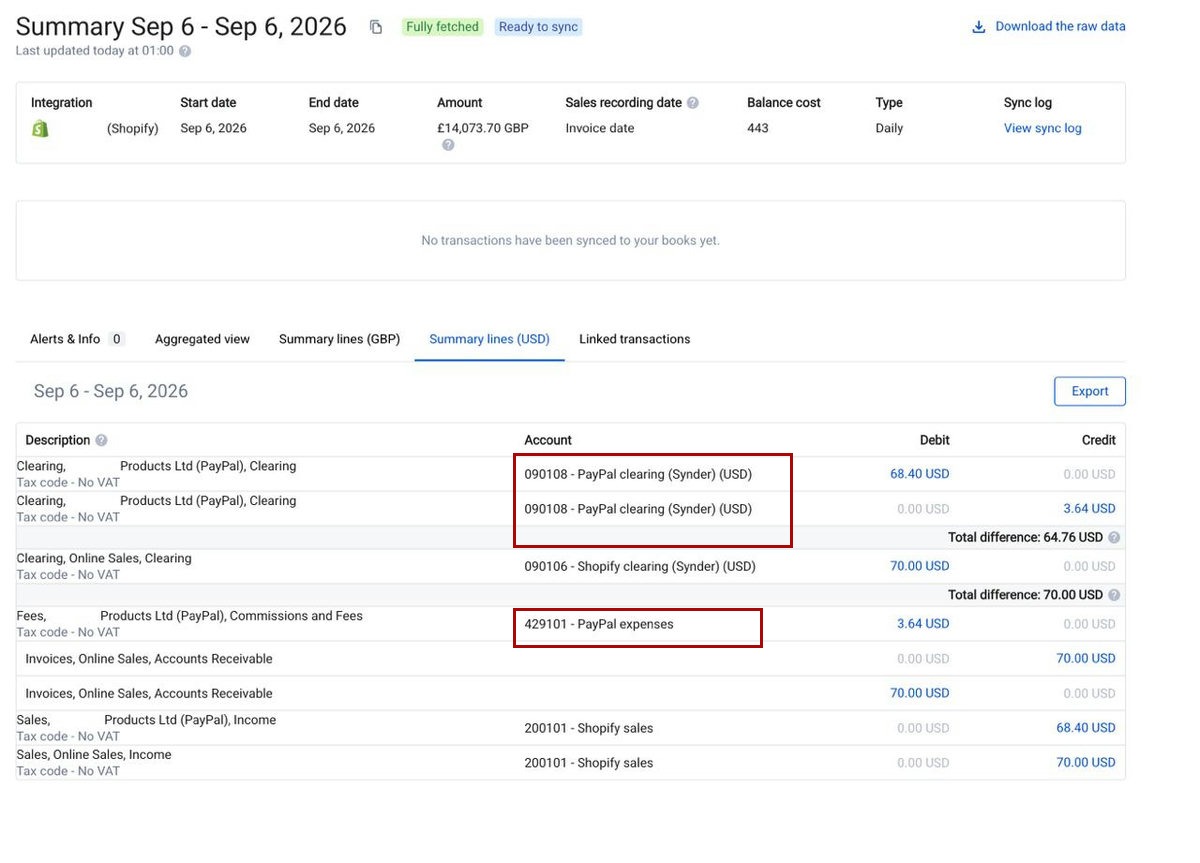Open View sync log link
Viewport: 1200px width, 863px height.
click(1042, 128)
